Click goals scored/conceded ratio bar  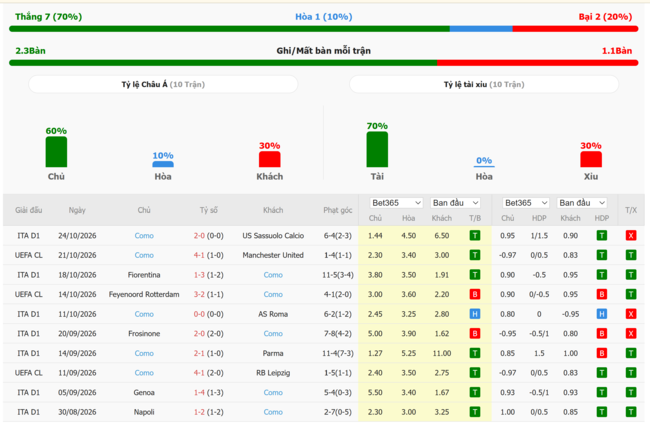point(323,63)
